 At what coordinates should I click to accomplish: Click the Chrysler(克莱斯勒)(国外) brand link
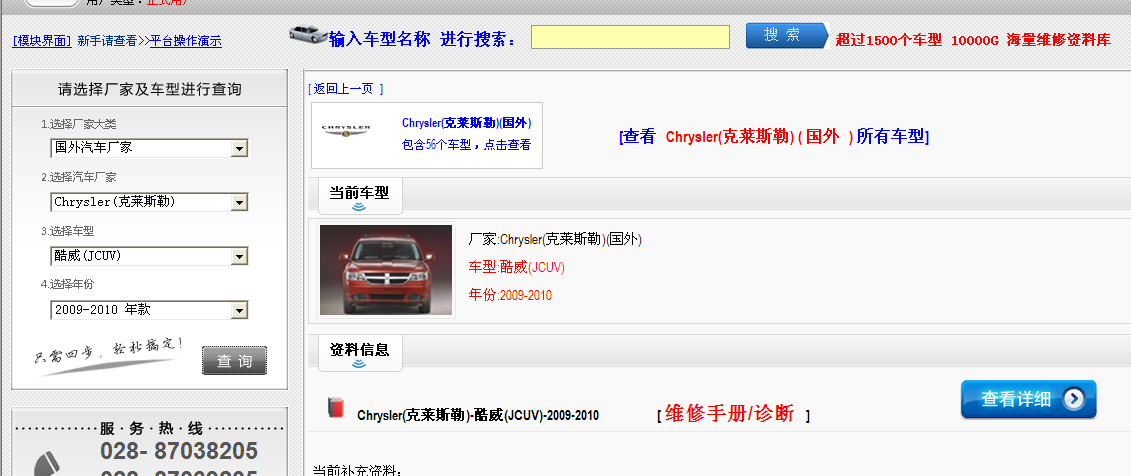[467, 123]
